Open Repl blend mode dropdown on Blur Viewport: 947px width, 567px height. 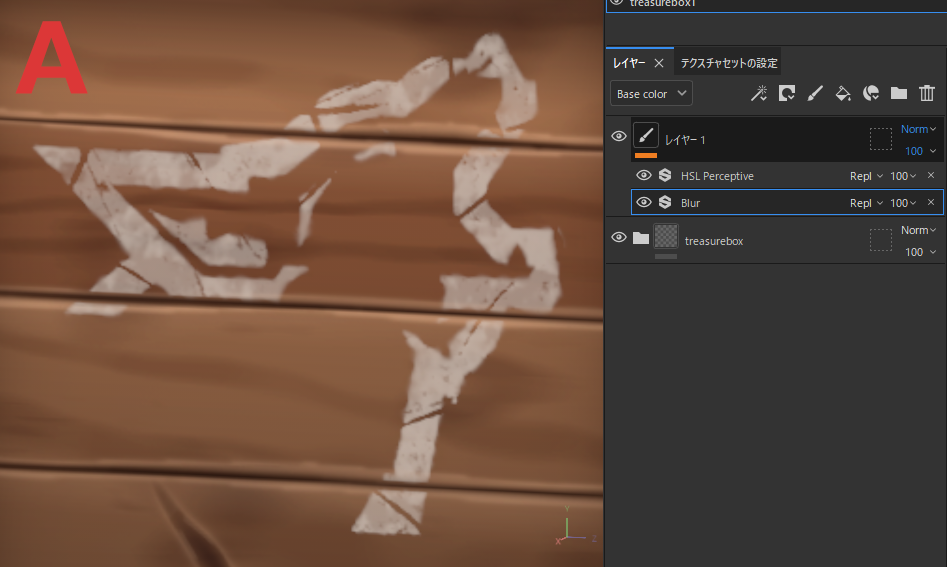pyautogui.click(x=866, y=203)
